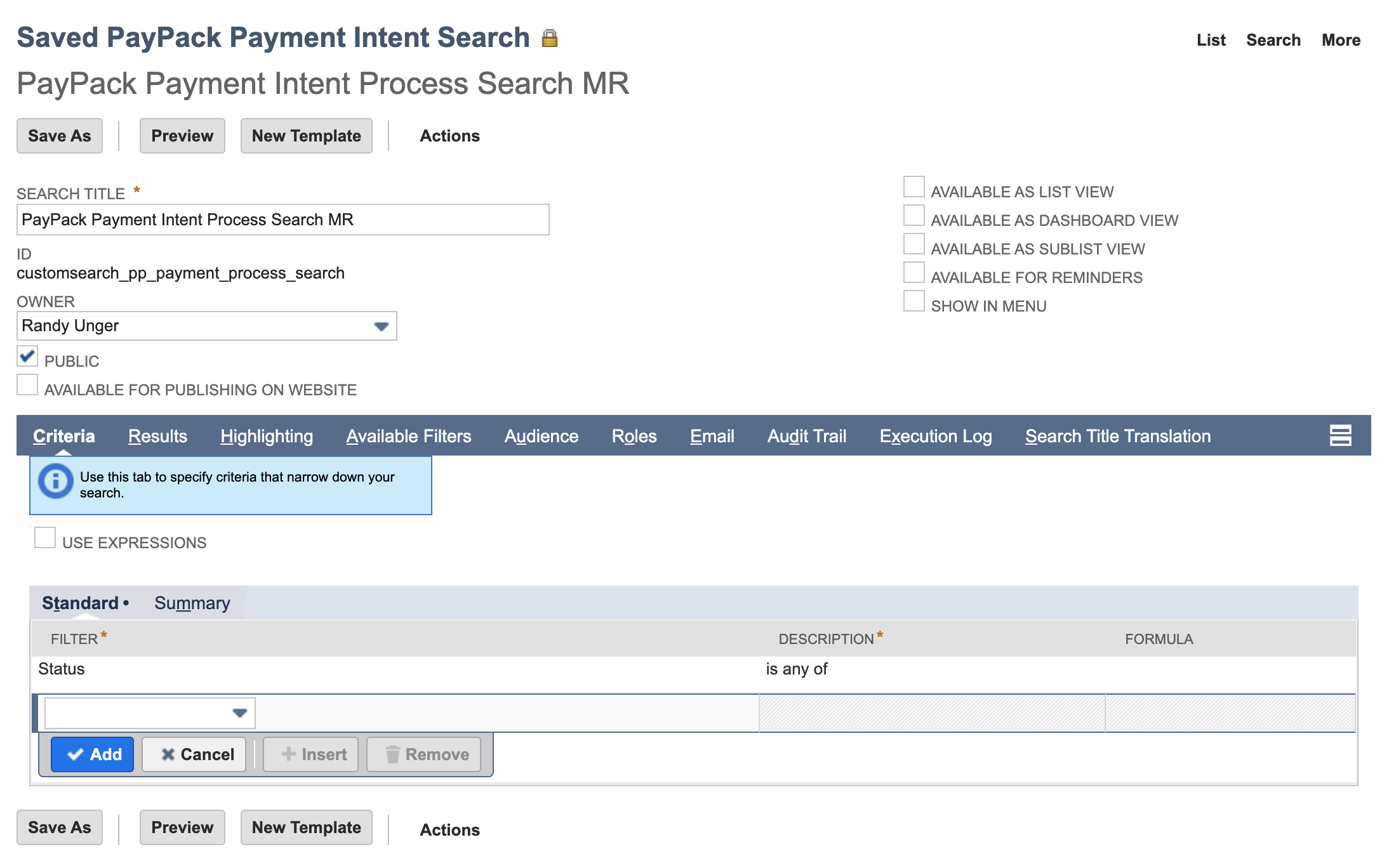This screenshot has width=1389, height=868.
Task: Click the top Preview button
Action: point(182,136)
